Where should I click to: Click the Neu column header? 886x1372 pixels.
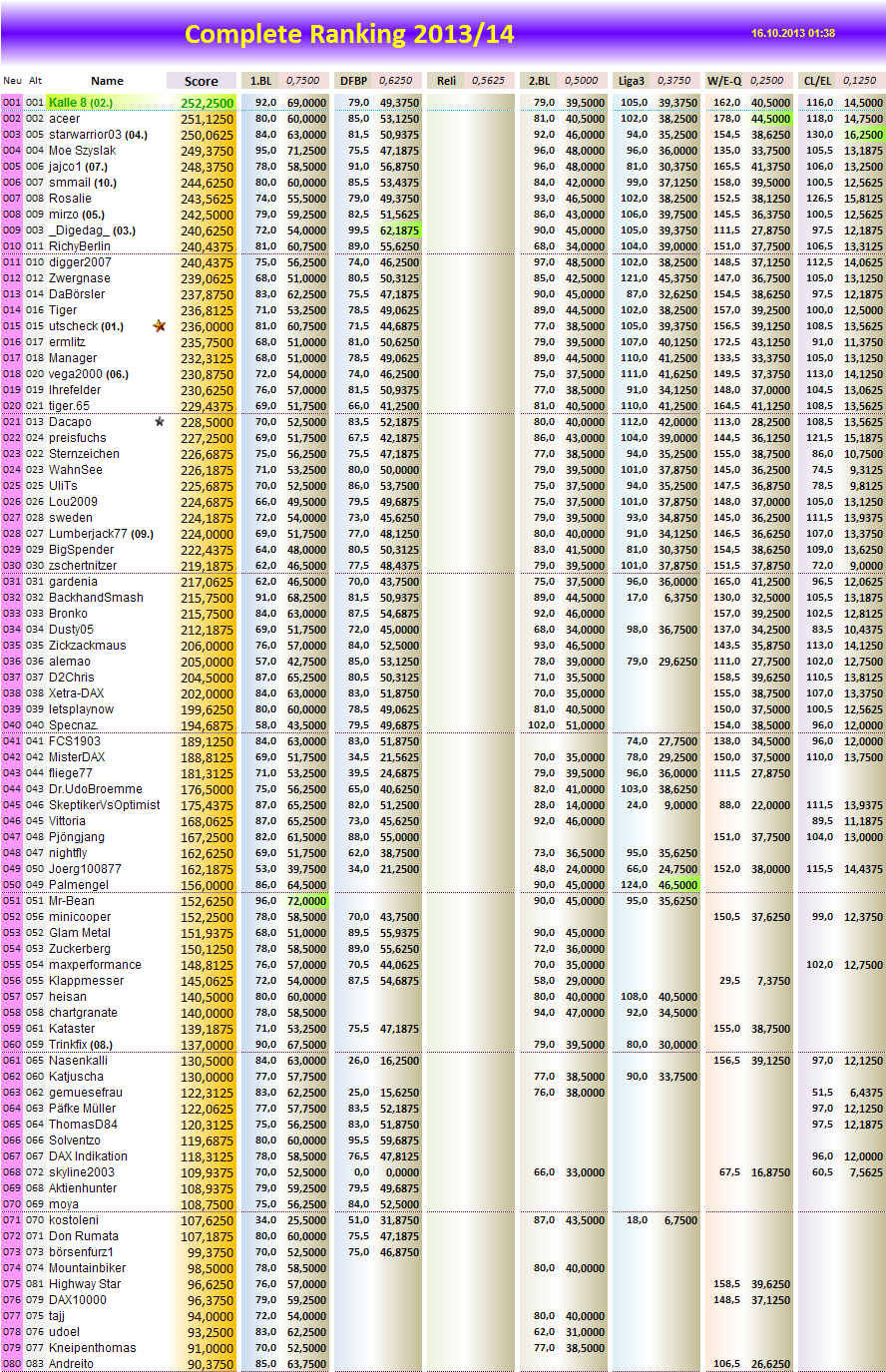coord(12,81)
